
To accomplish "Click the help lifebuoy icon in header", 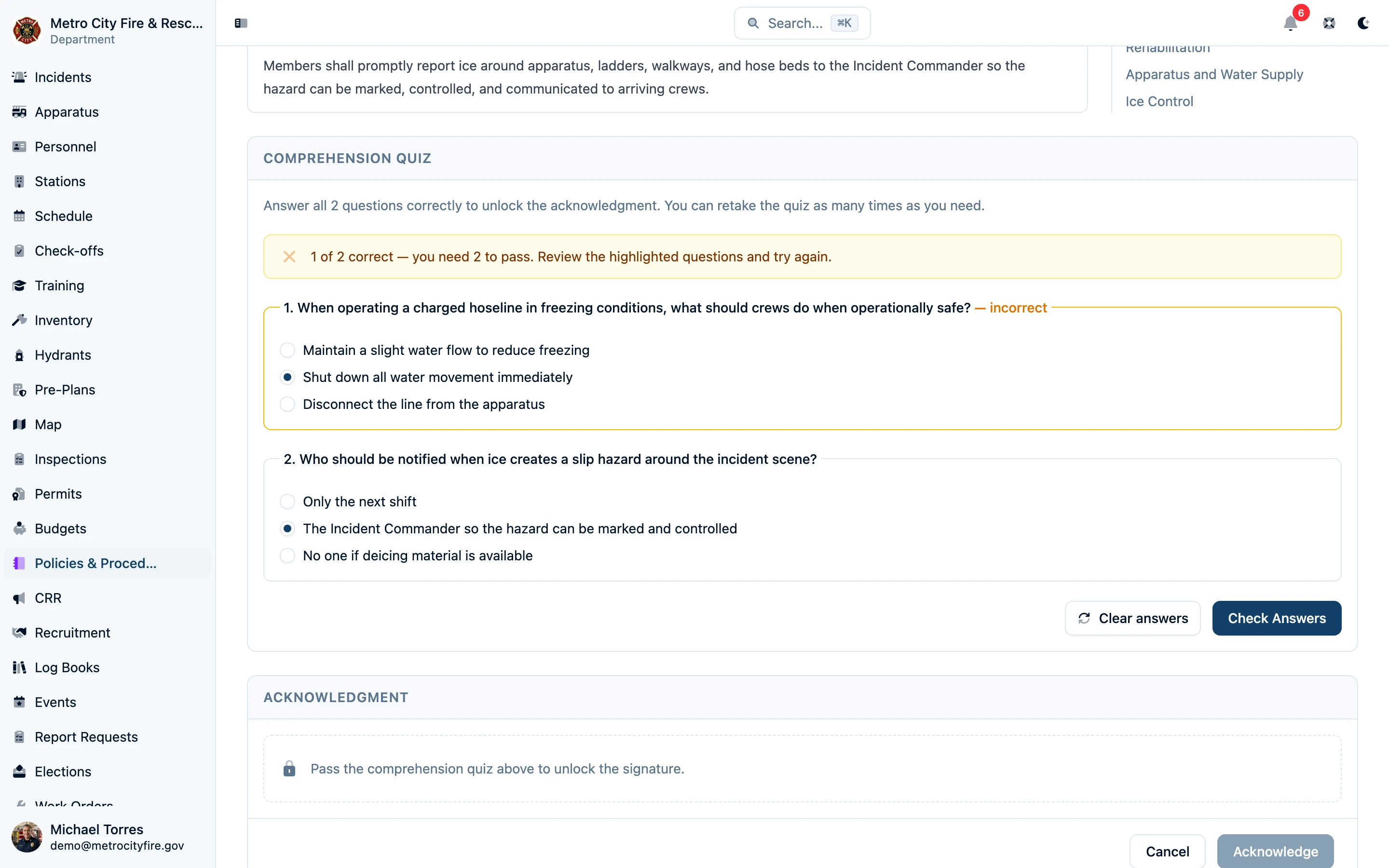I will coord(1329,23).
